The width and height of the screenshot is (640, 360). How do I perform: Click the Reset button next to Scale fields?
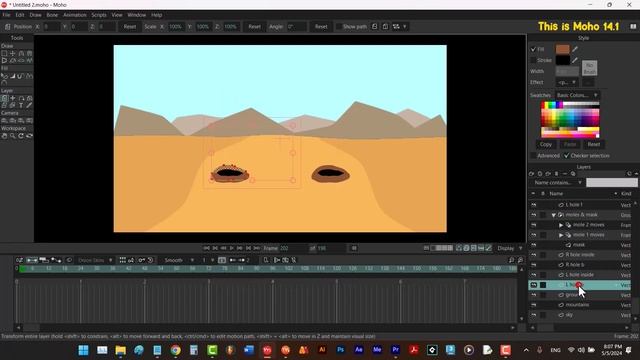(x=254, y=27)
